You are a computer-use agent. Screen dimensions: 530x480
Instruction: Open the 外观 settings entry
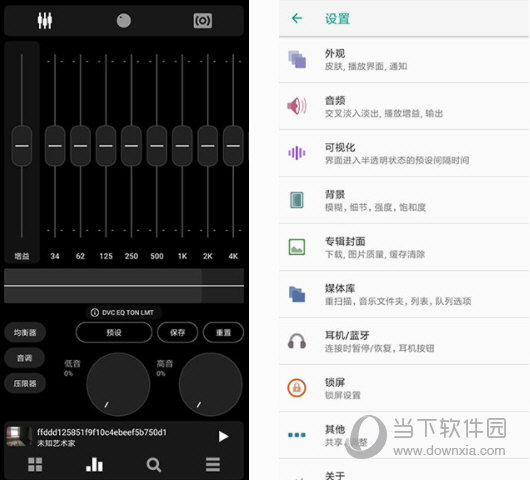404,59
